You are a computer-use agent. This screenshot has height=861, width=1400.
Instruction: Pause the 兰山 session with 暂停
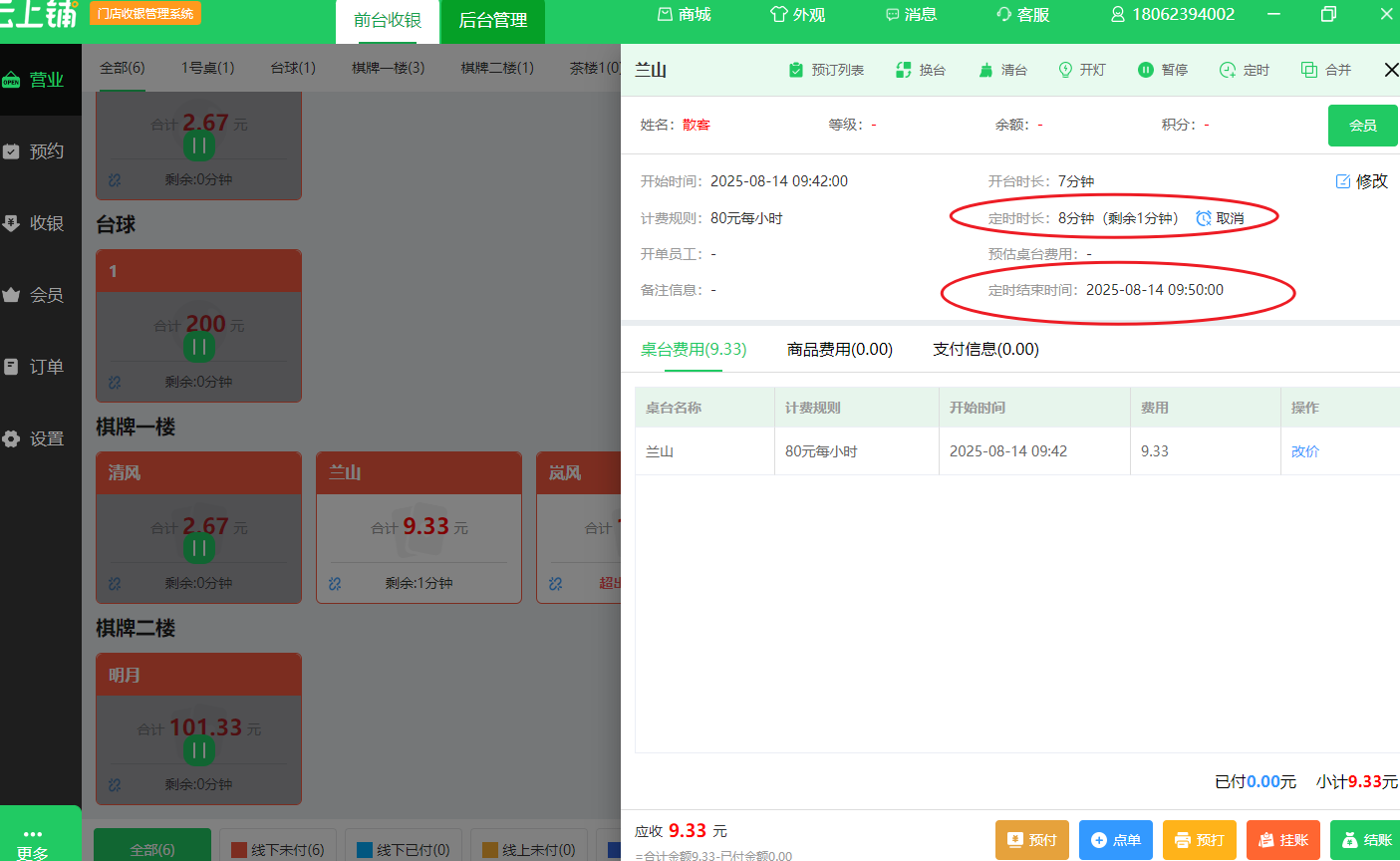pyautogui.click(x=1144, y=69)
